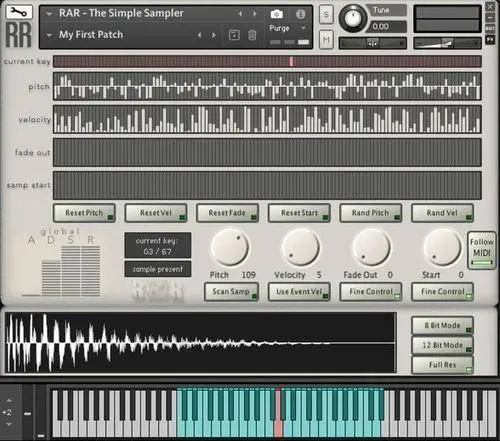Open instrument edit mode with wrench icon

19,12
